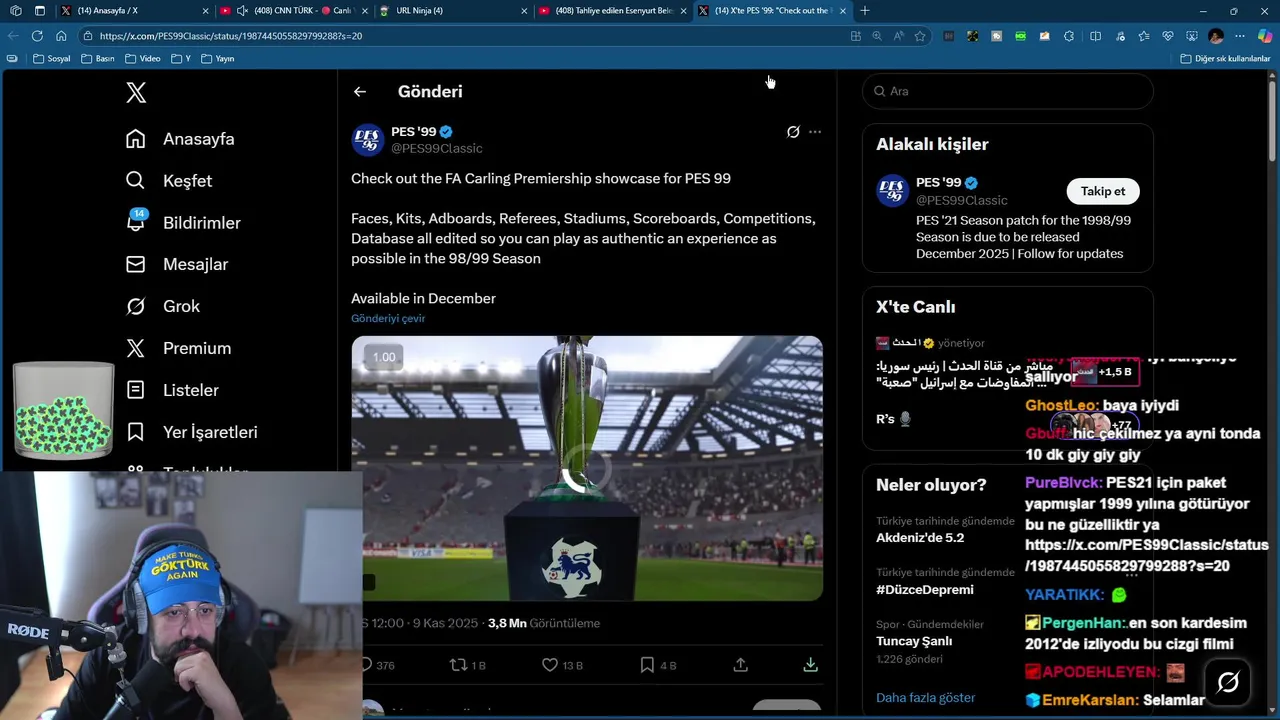Open the Yayın bookmarks folder
The image size is (1280, 720).
point(218,59)
